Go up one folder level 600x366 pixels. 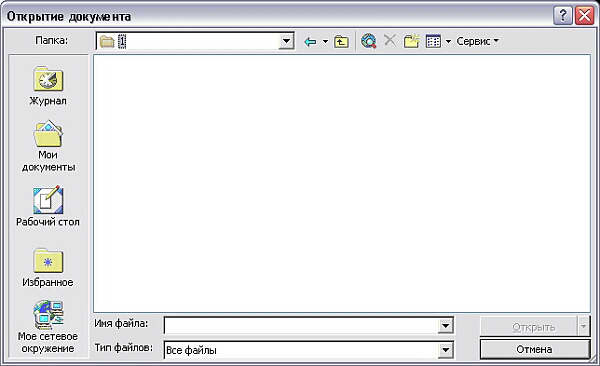click(x=341, y=41)
